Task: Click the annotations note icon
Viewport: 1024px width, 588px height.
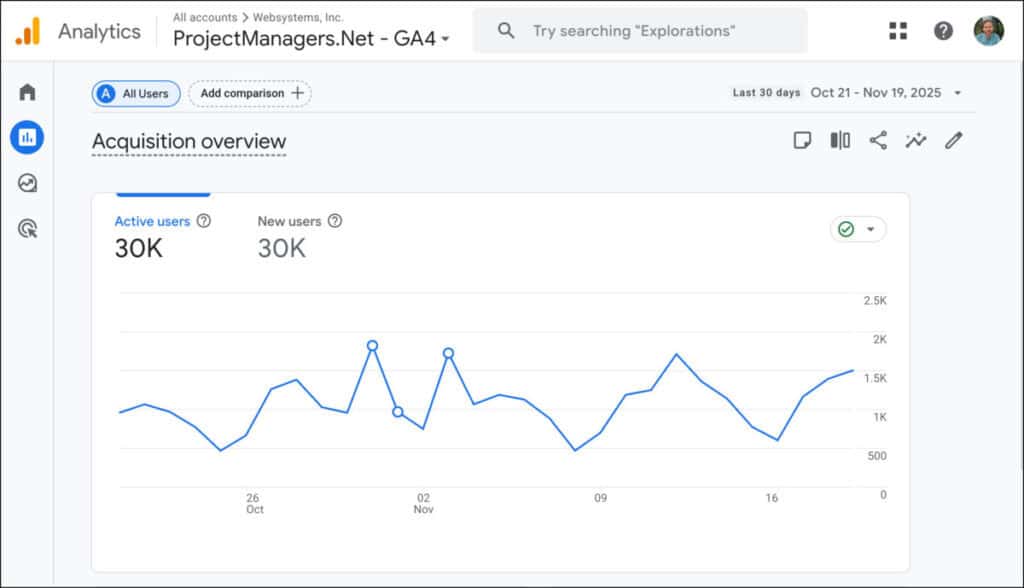Action: pos(802,141)
